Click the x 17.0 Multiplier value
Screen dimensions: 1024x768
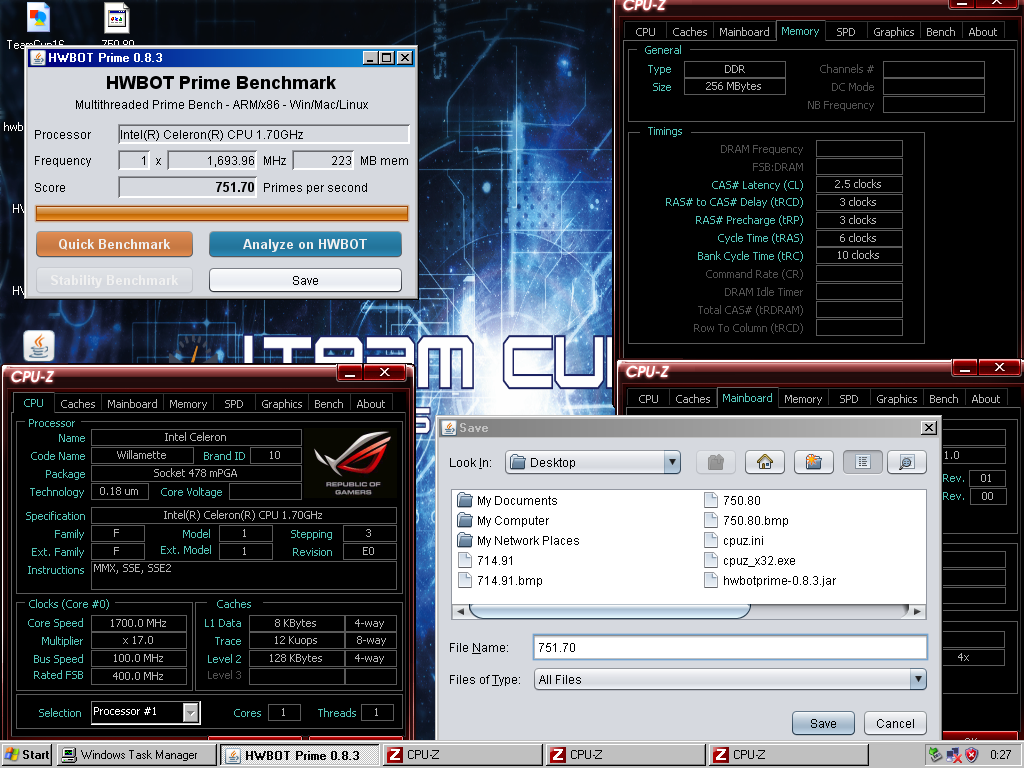138,641
